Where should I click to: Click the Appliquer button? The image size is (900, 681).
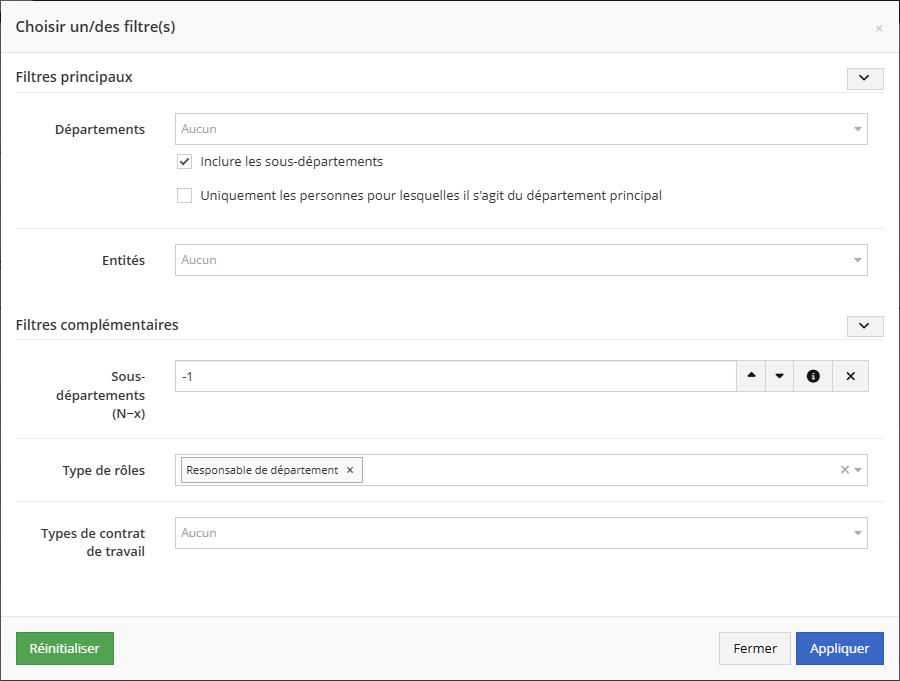[x=839, y=648]
